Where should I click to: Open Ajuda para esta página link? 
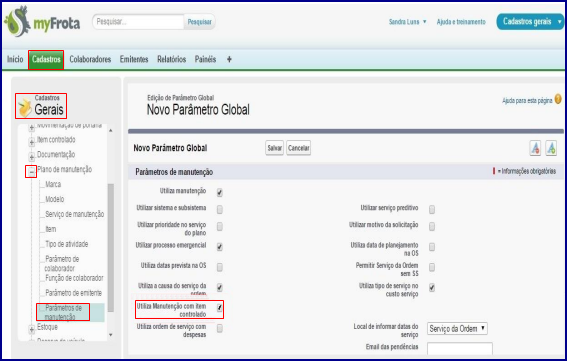pyautogui.click(x=527, y=101)
